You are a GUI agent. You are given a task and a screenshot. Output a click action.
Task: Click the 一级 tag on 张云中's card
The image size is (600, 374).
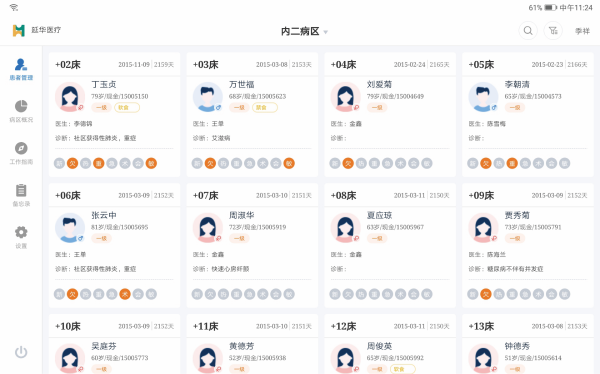(101, 238)
